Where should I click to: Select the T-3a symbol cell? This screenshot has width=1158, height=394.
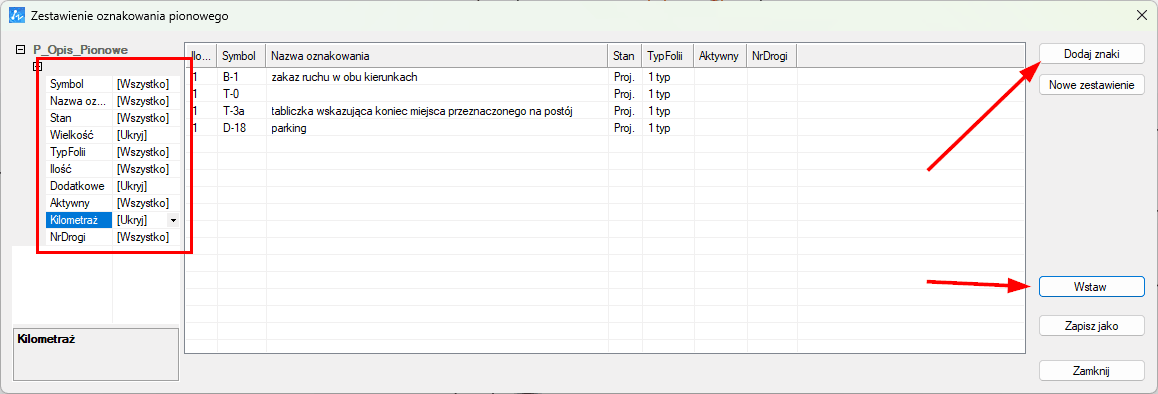point(241,111)
